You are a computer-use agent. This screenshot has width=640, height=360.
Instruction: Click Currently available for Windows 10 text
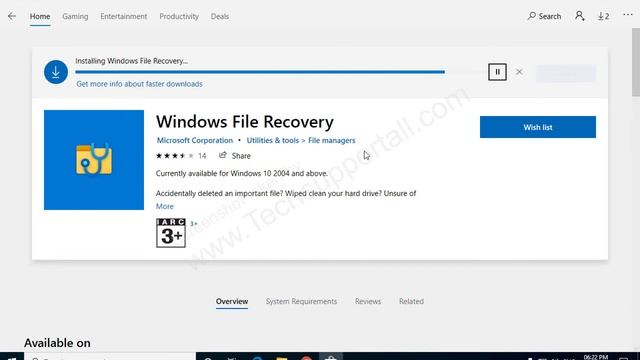[x=242, y=173]
